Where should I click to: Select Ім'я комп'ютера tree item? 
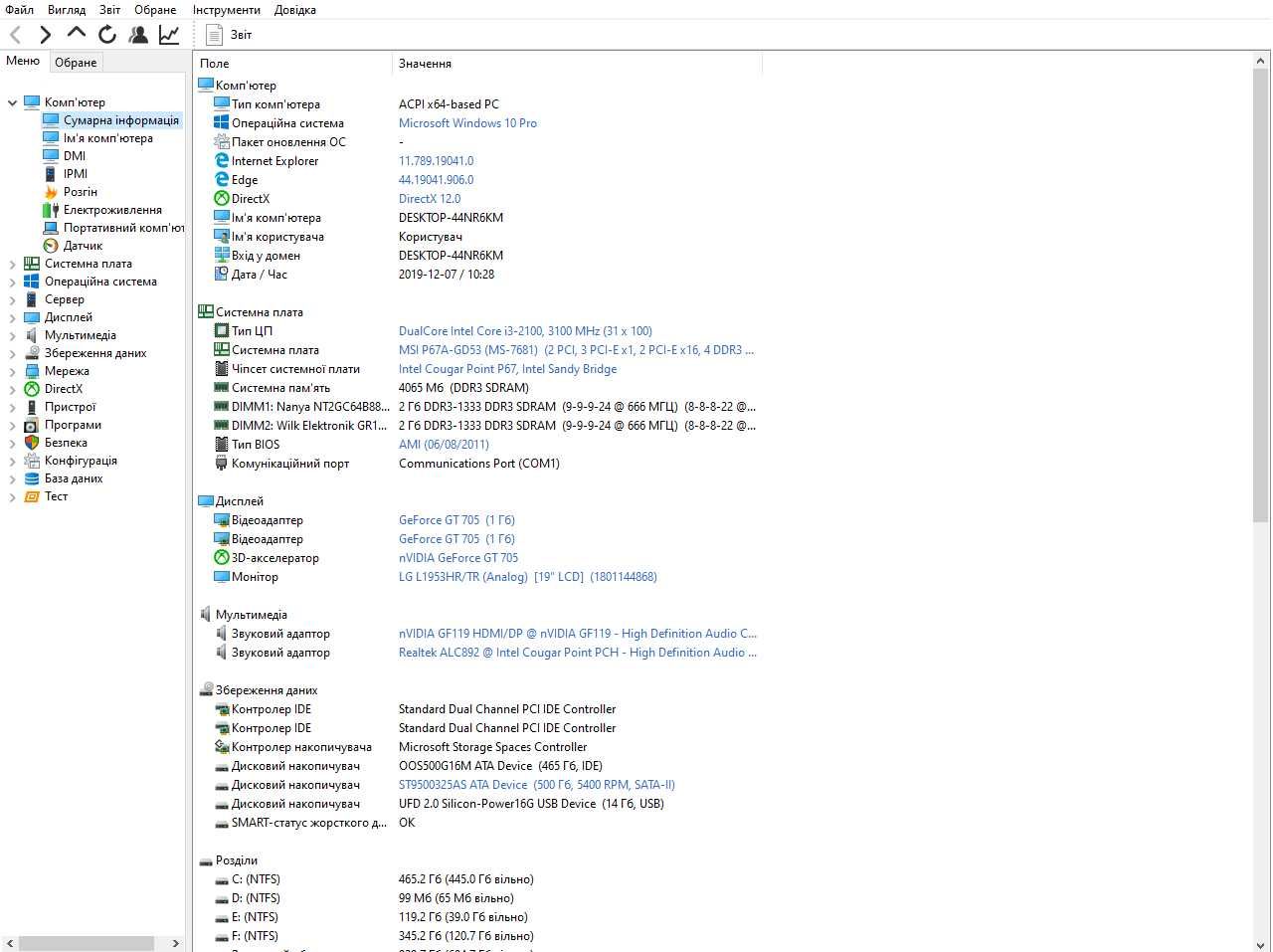(x=108, y=138)
